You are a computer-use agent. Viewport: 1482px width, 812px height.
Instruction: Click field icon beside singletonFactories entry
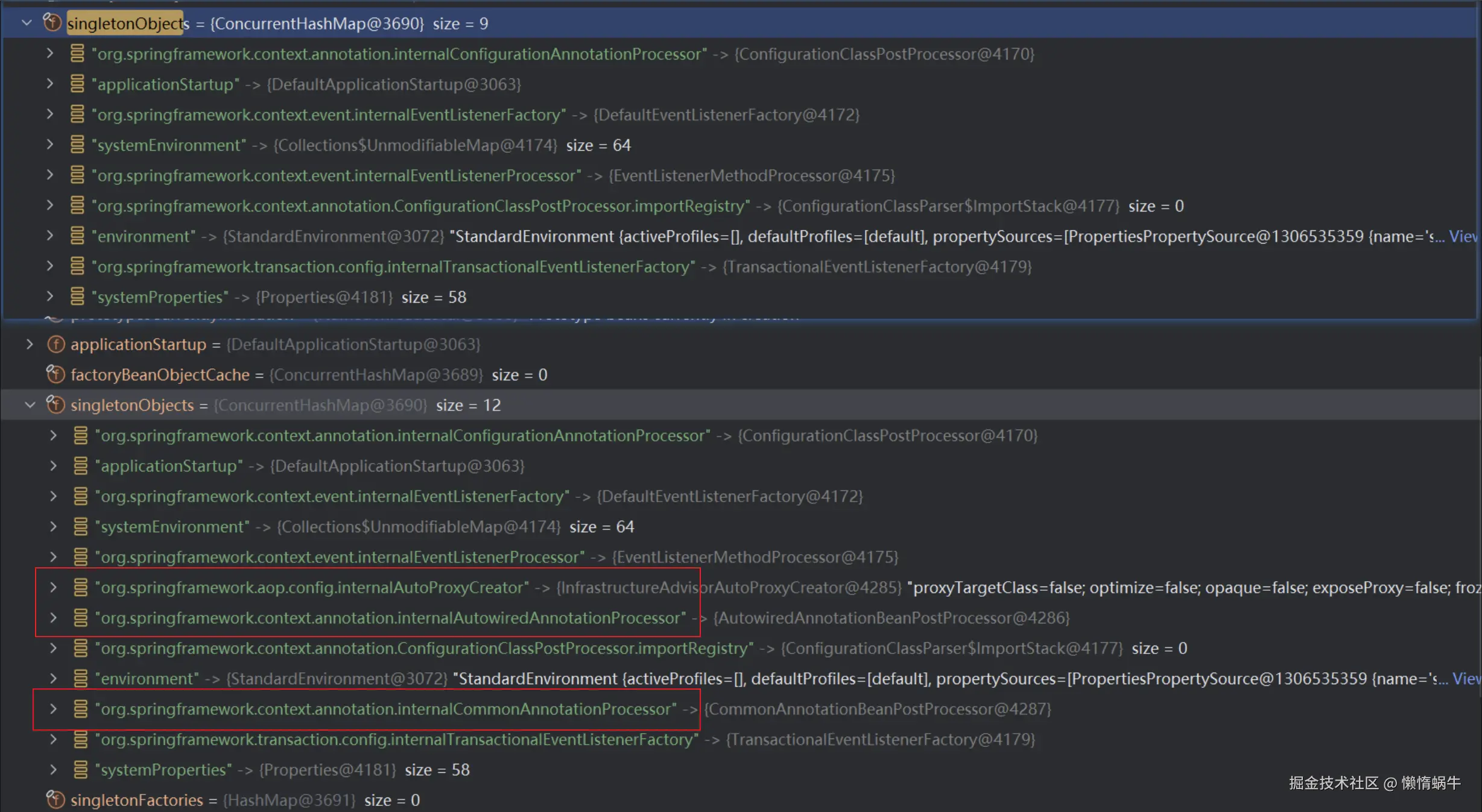(55, 800)
